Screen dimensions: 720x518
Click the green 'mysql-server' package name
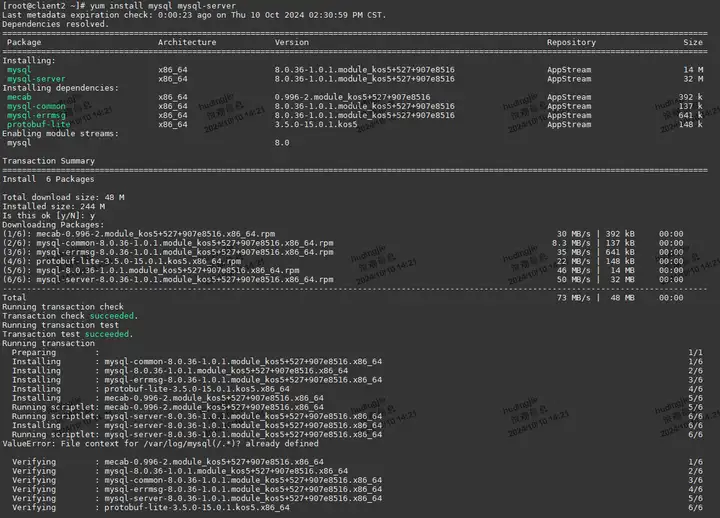36,79
